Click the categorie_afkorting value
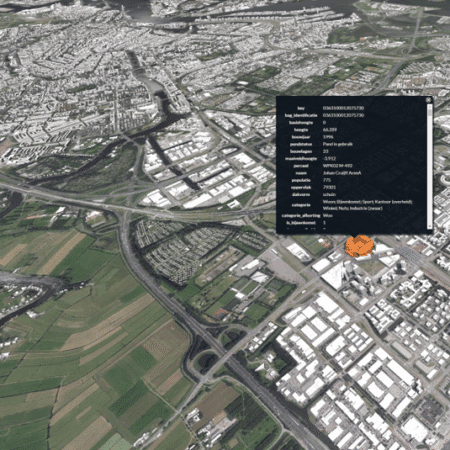Screen dimensions: 450x450 coord(327,215)
